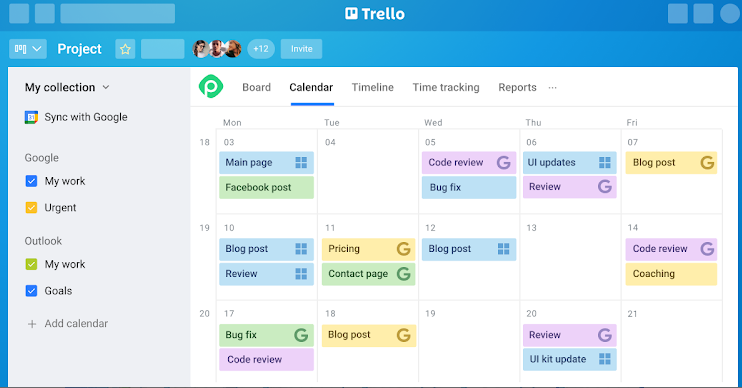Switch to the Timeline tab
Screen dimensions: 742x388
pyautogui.click(x=372, y=88)
